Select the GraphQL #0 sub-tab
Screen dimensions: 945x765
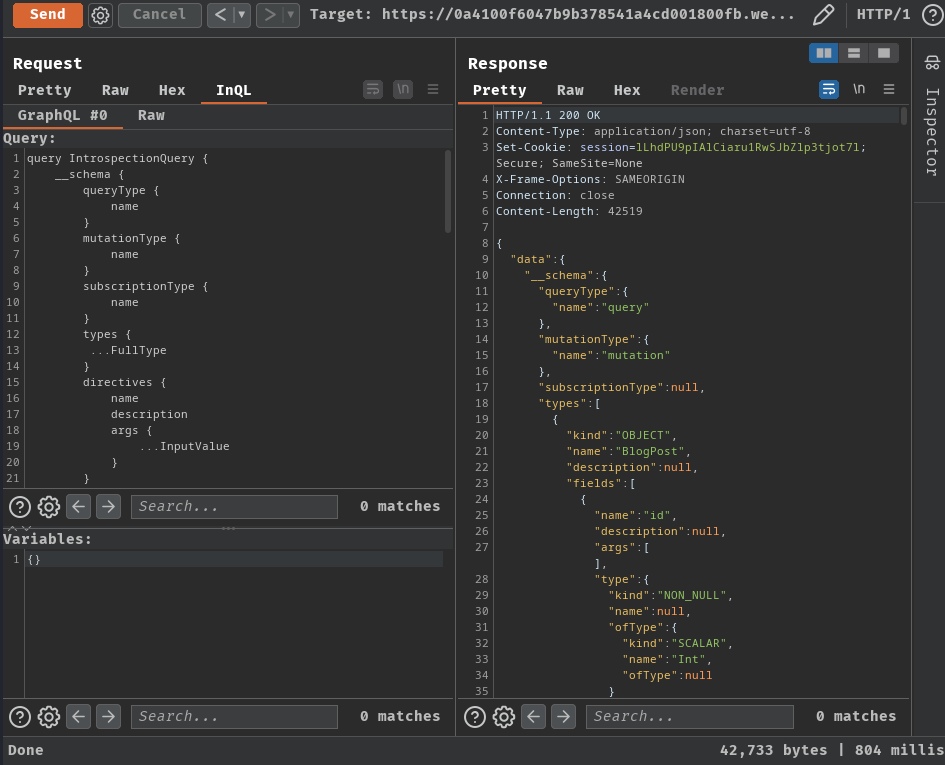(x=63, y=115)
